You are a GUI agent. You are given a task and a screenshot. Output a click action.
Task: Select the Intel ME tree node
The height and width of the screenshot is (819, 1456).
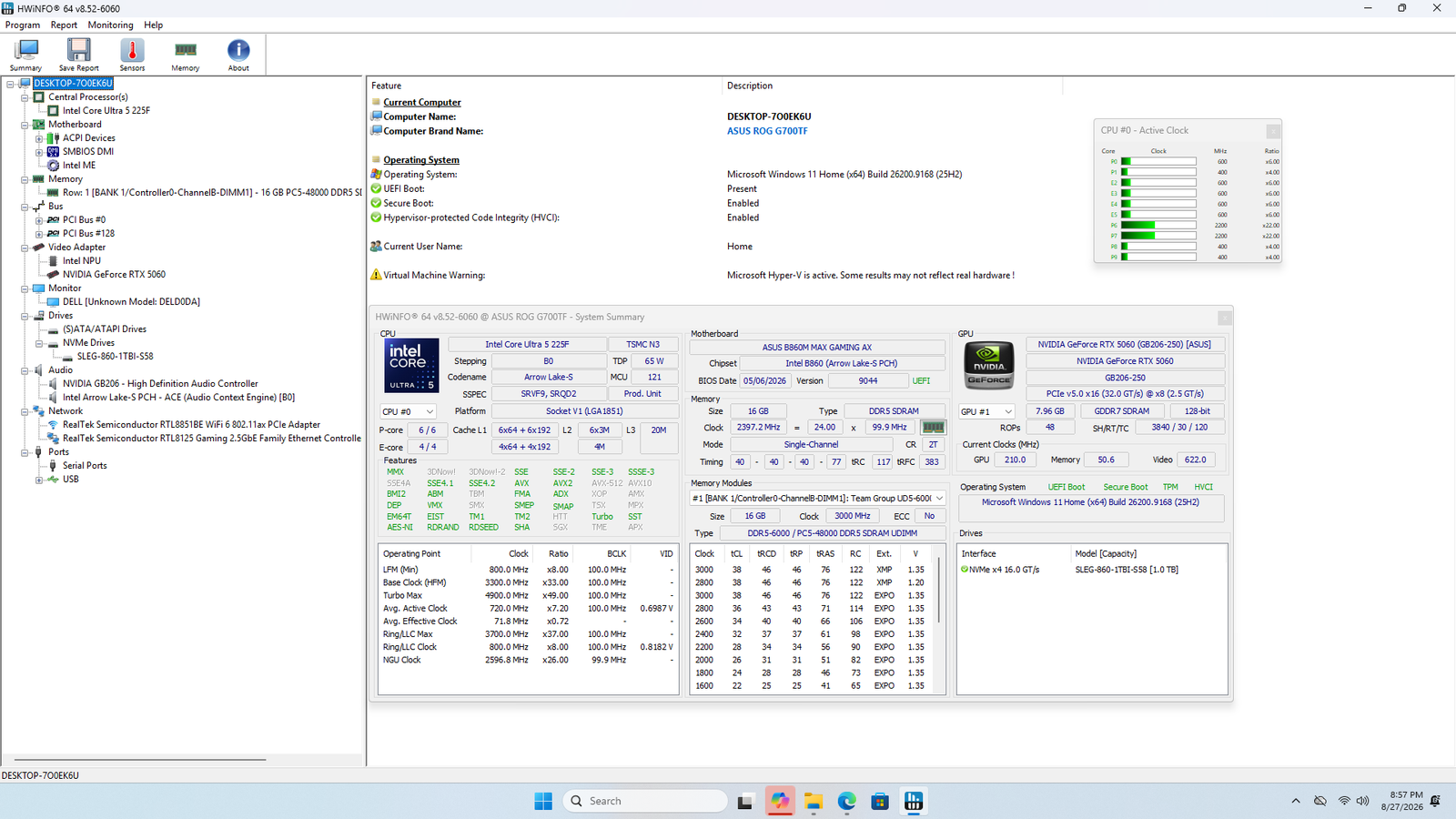pos(78,166)
